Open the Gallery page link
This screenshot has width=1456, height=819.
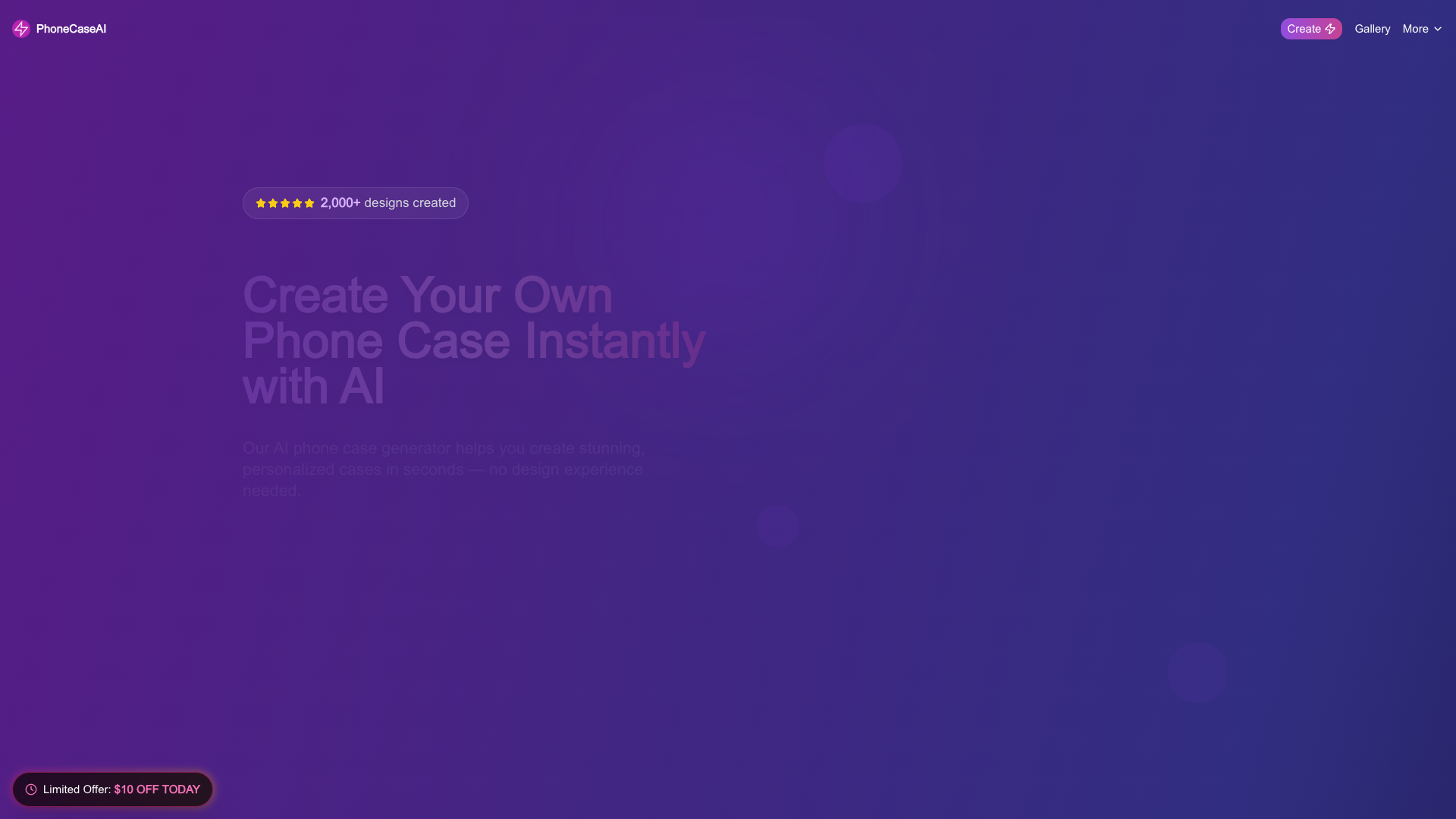click(1373, 29)
